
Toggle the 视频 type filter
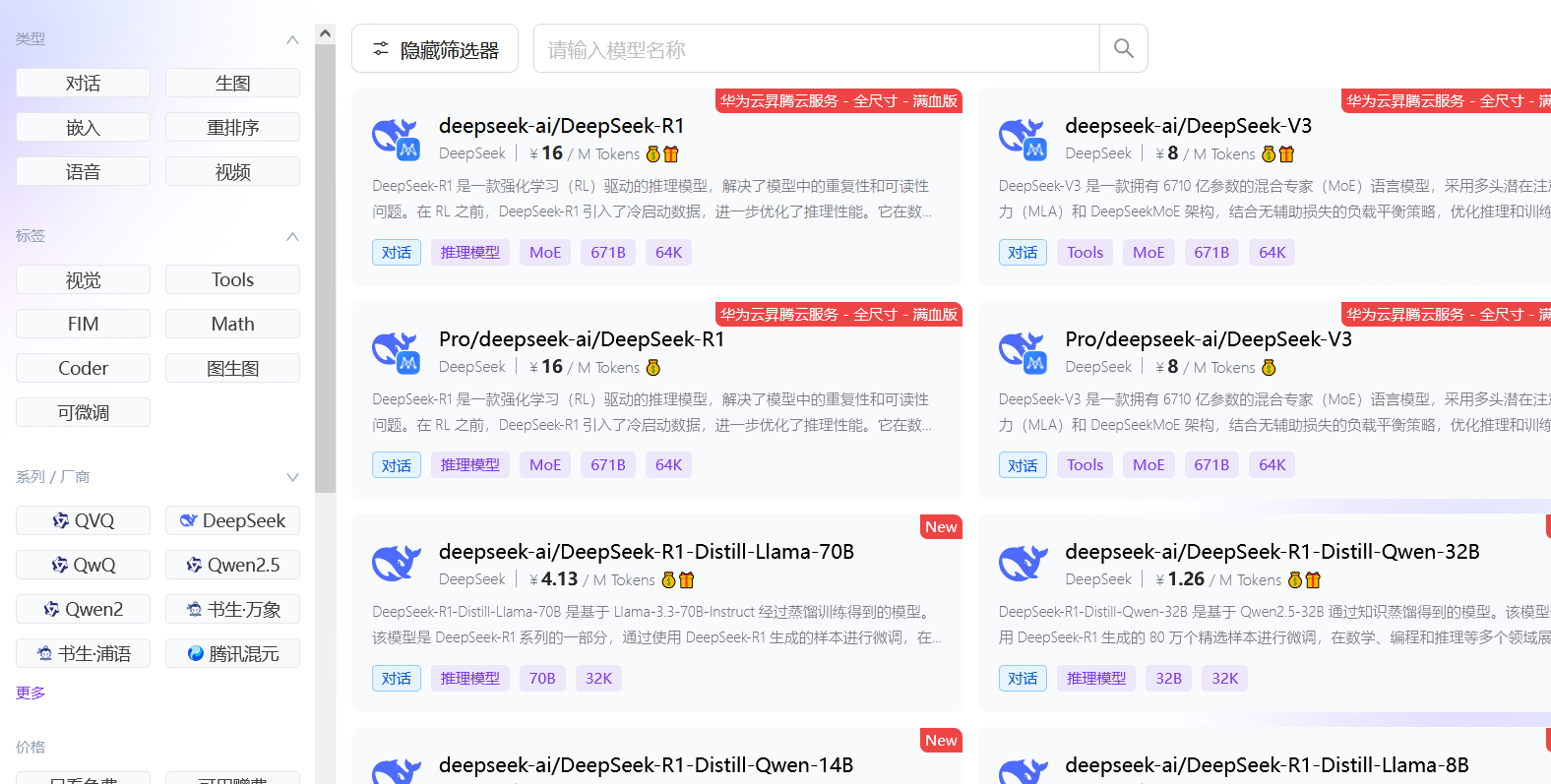[x=232, y=171]
